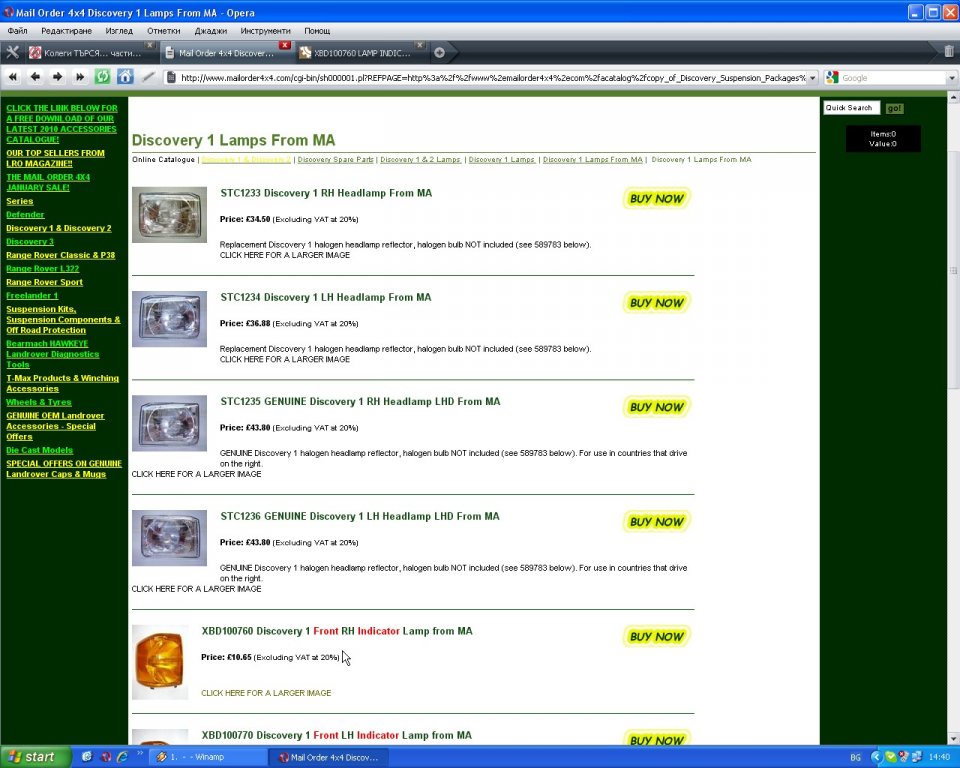Click the address bar URL field
This screenshot has height=768, width=960.
click(493, 78)
